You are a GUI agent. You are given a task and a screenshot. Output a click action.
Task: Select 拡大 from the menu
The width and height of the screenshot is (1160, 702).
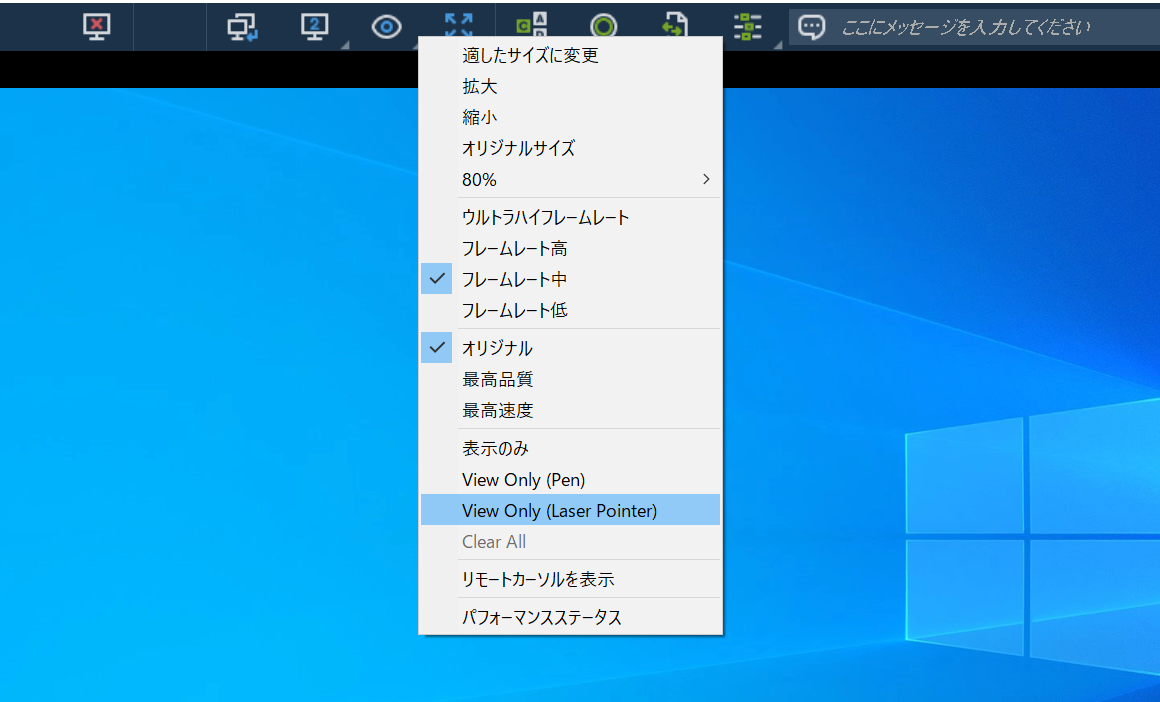click(x=570, y=87)
